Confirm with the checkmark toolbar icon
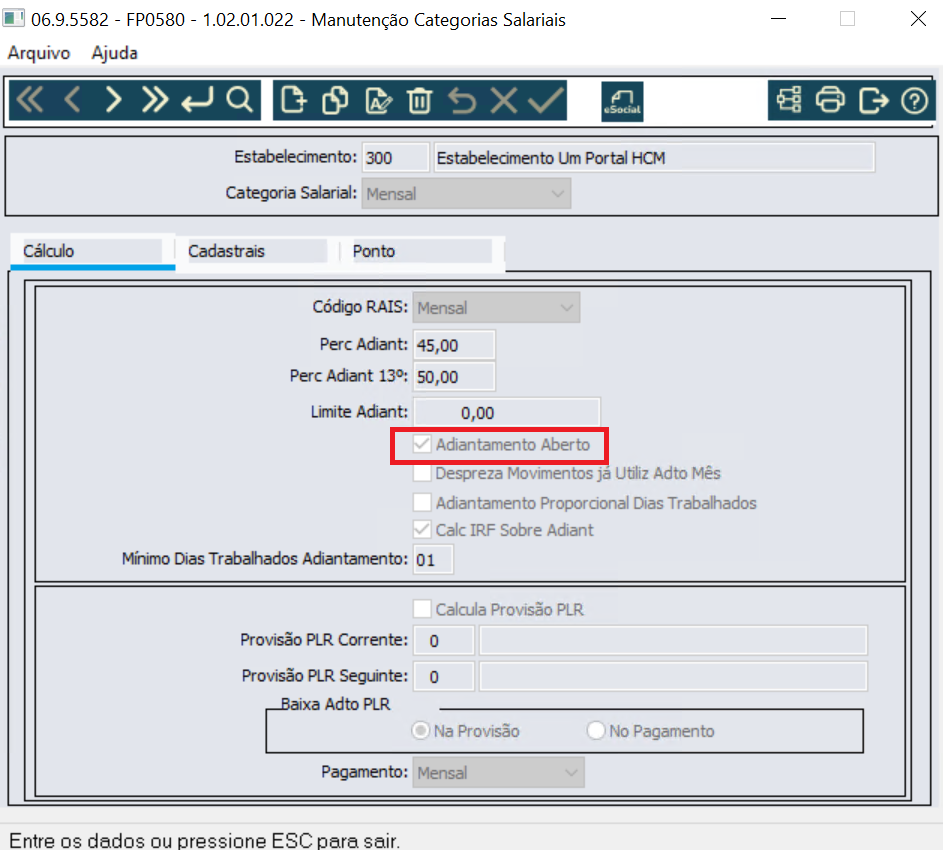The width and height of the screenshot is (943, 850). click(x=545, y=100)
